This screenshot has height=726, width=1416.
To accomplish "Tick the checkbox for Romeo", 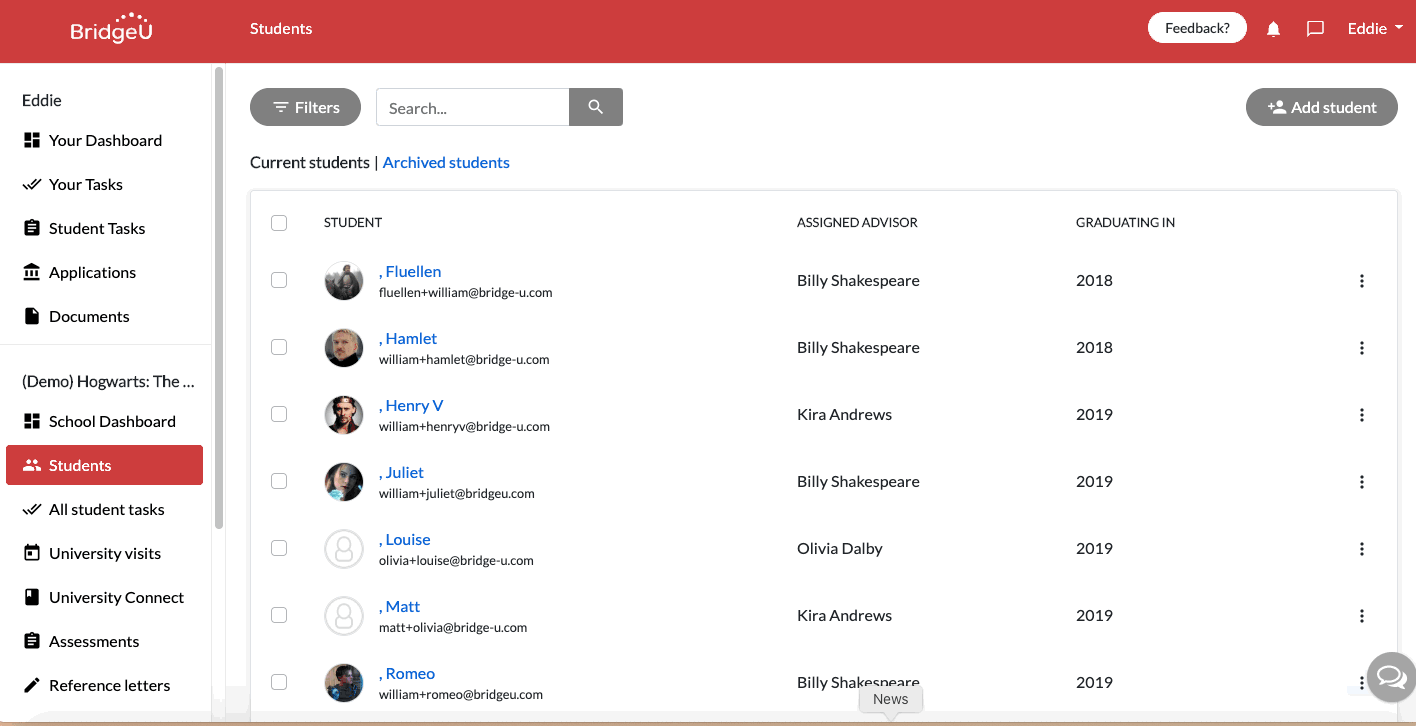I will (x=279, y=682).
